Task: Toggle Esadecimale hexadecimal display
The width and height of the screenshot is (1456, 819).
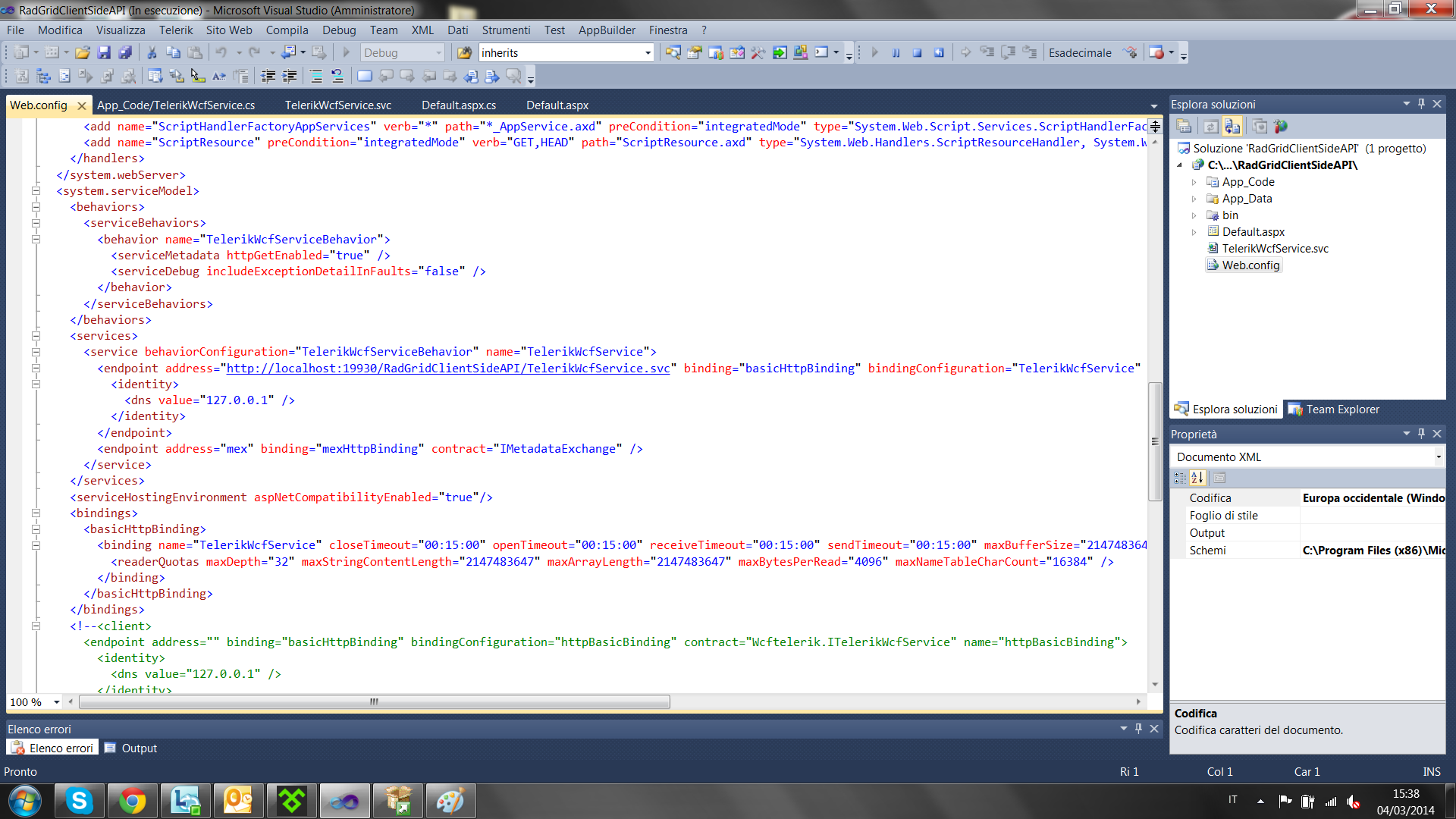Action: tap(1080, 52)
